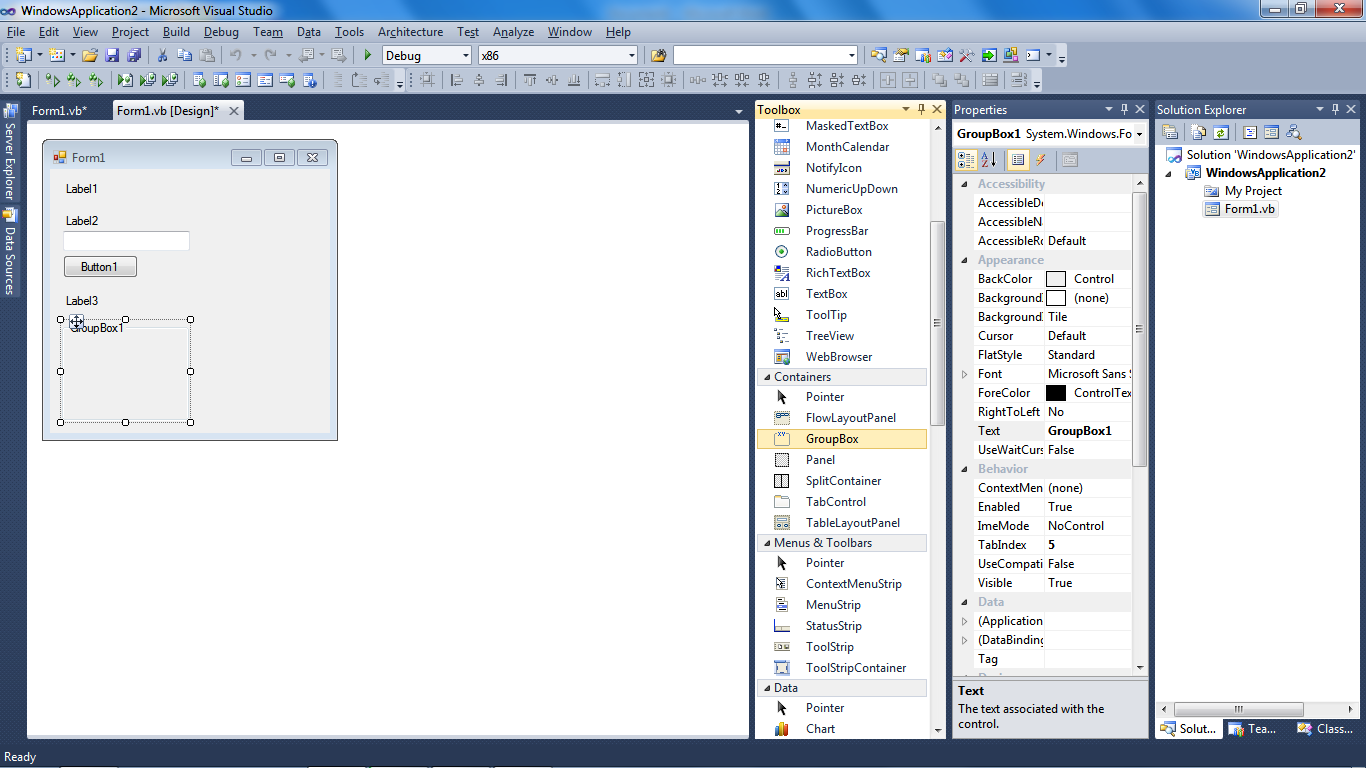Image resolution: width=1366 pixels, height=768 pixels.
Task: Click the ForeColor black color swatch
Action: tap(1056, 392)
